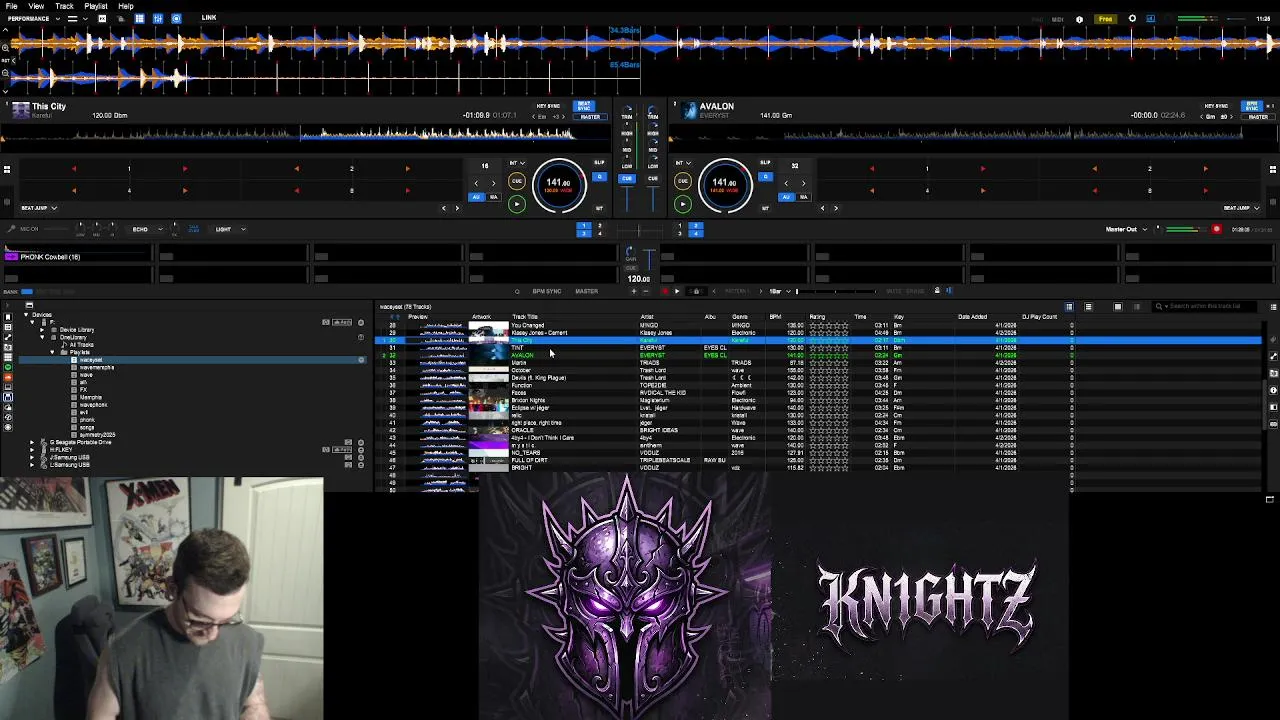Toggle the Q quantize button on deck 1
This screenshot has width=1280, height=720.
pos(599,177)
